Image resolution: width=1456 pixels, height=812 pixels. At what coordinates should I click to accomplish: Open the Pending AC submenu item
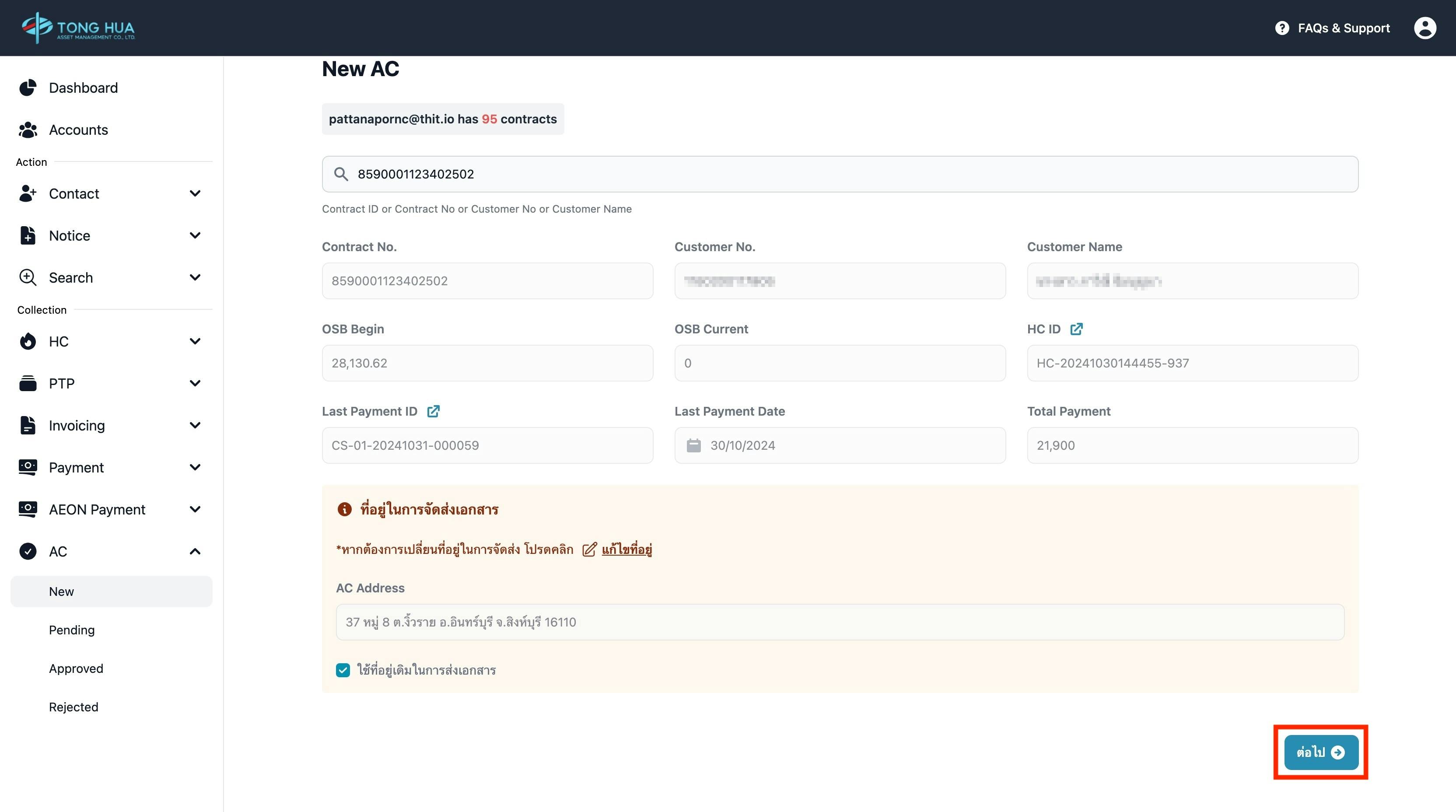72,630
